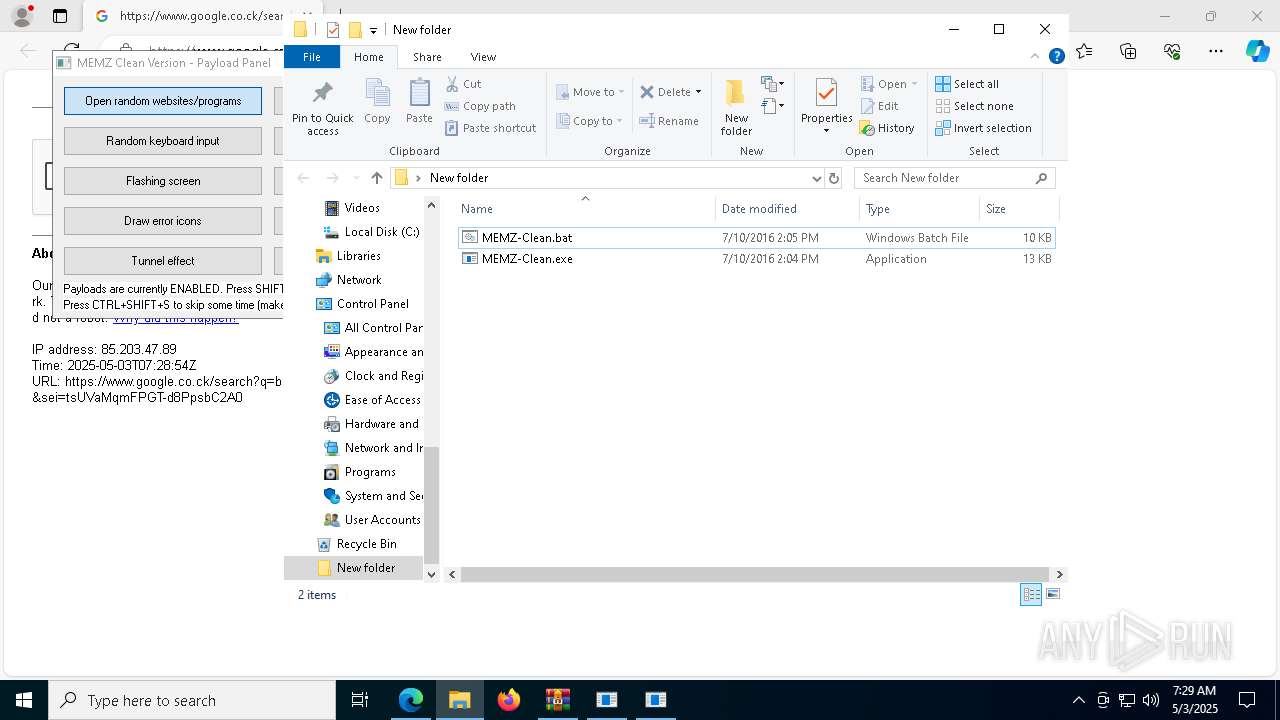Image resolution: width=1280 pixels, height=720 pixels.
Task: Open the New item dropdown
Action: point(772,84)
